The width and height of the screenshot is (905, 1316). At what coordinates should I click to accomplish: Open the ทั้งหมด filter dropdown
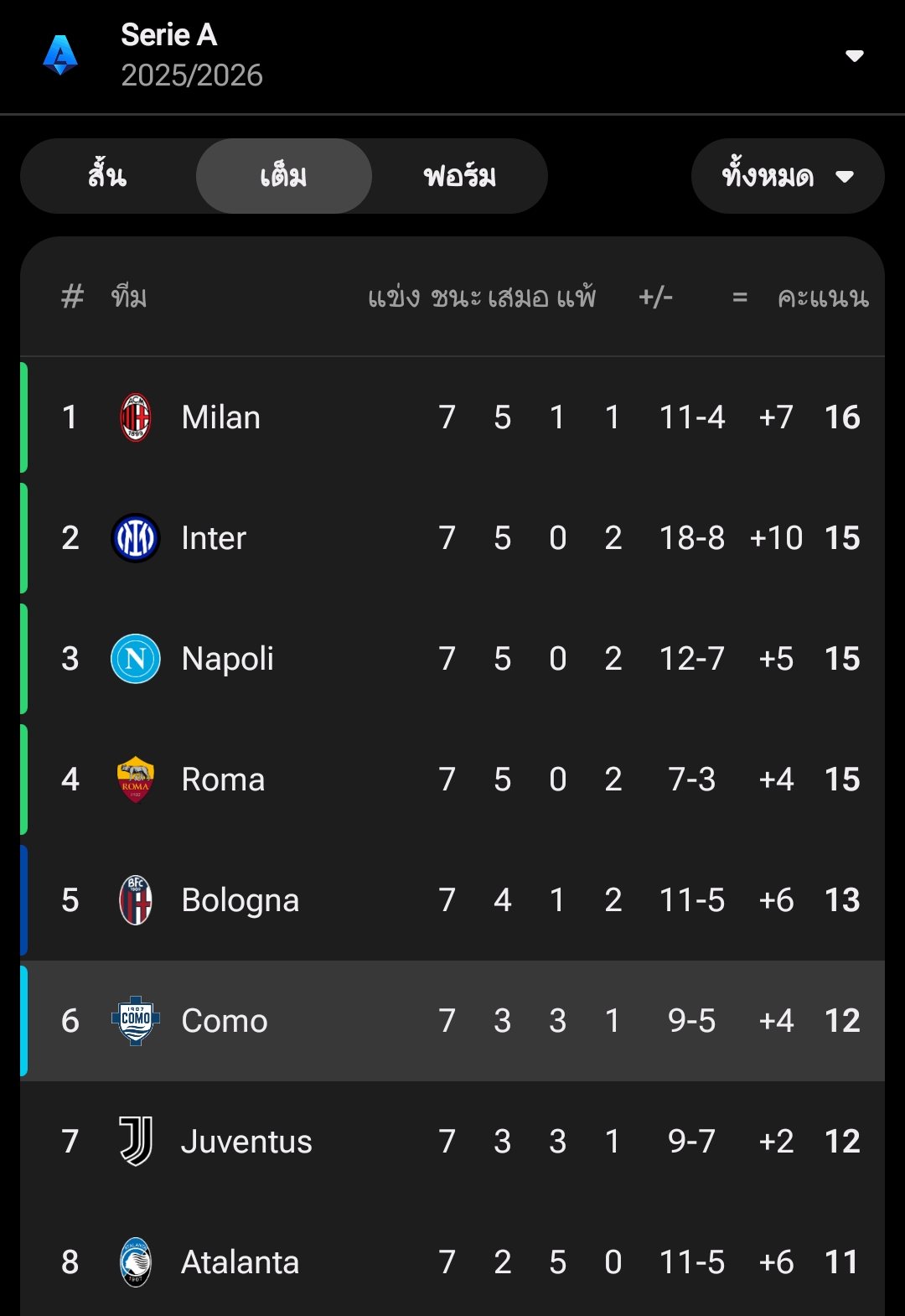pyautogui.click(x=787, y=176)
